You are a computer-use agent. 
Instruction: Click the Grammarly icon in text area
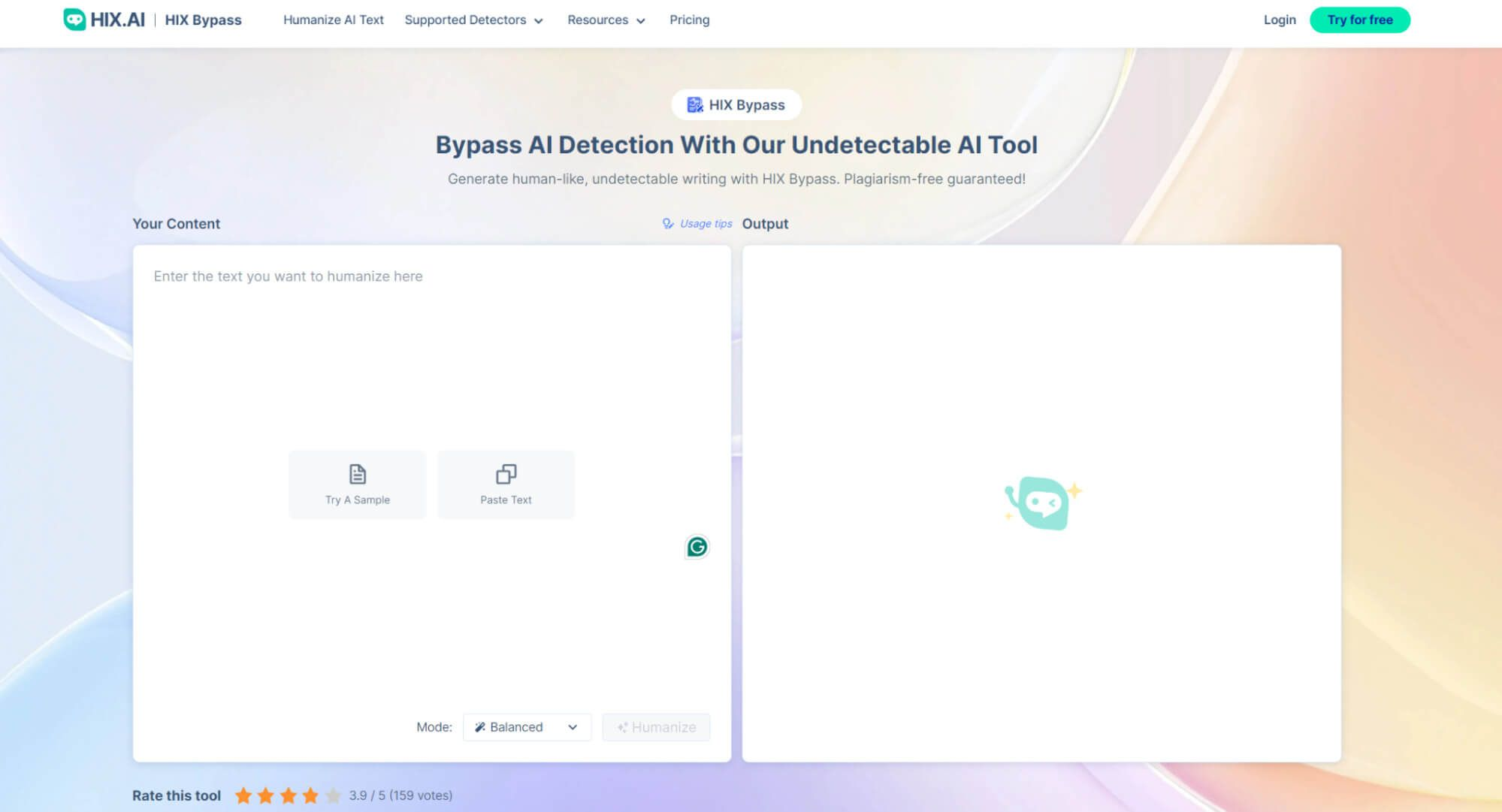[697, 547]
